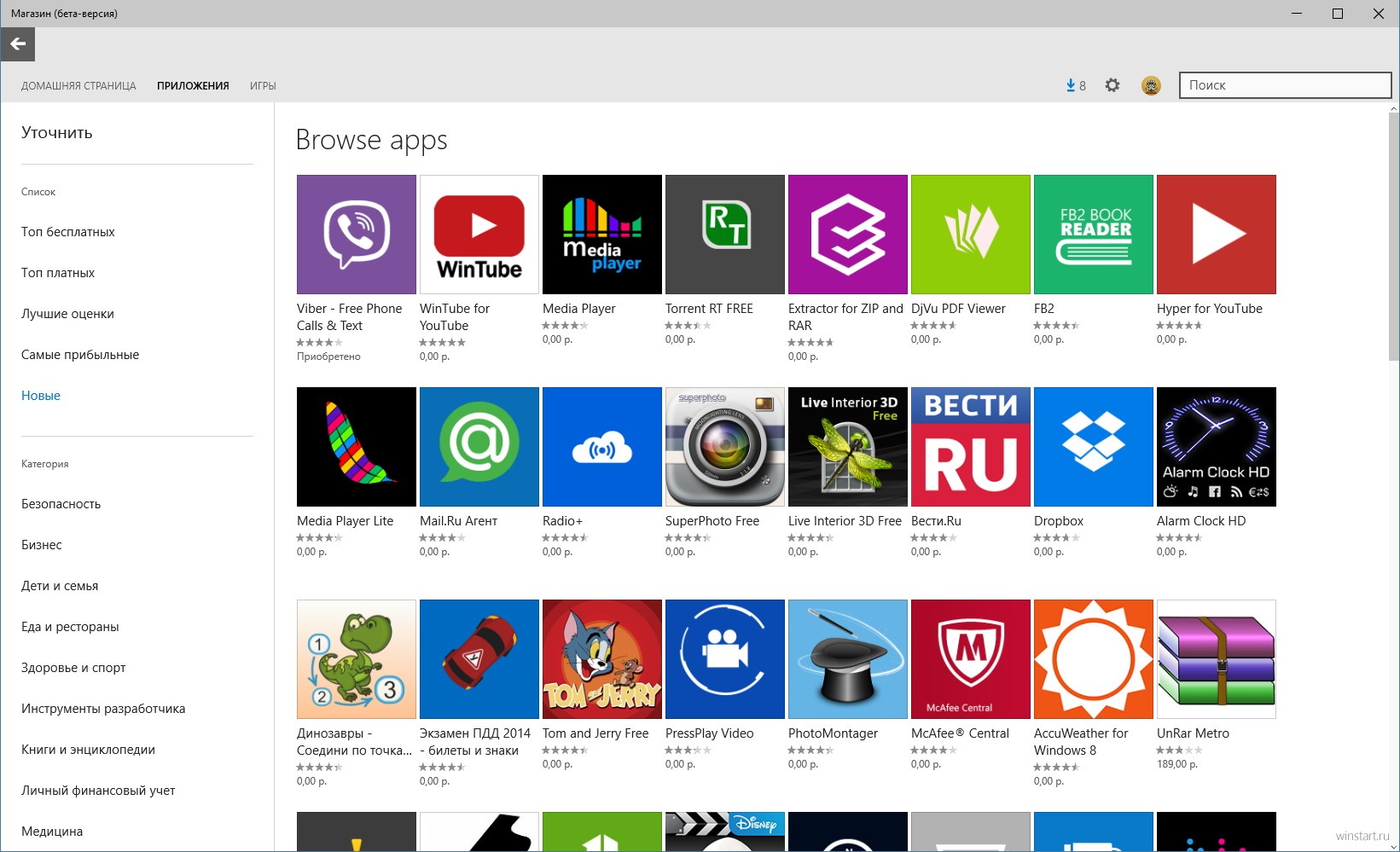The image size is (1400, 852).
Task: Switch to the ИГРЫ tab
Action: 263,86
